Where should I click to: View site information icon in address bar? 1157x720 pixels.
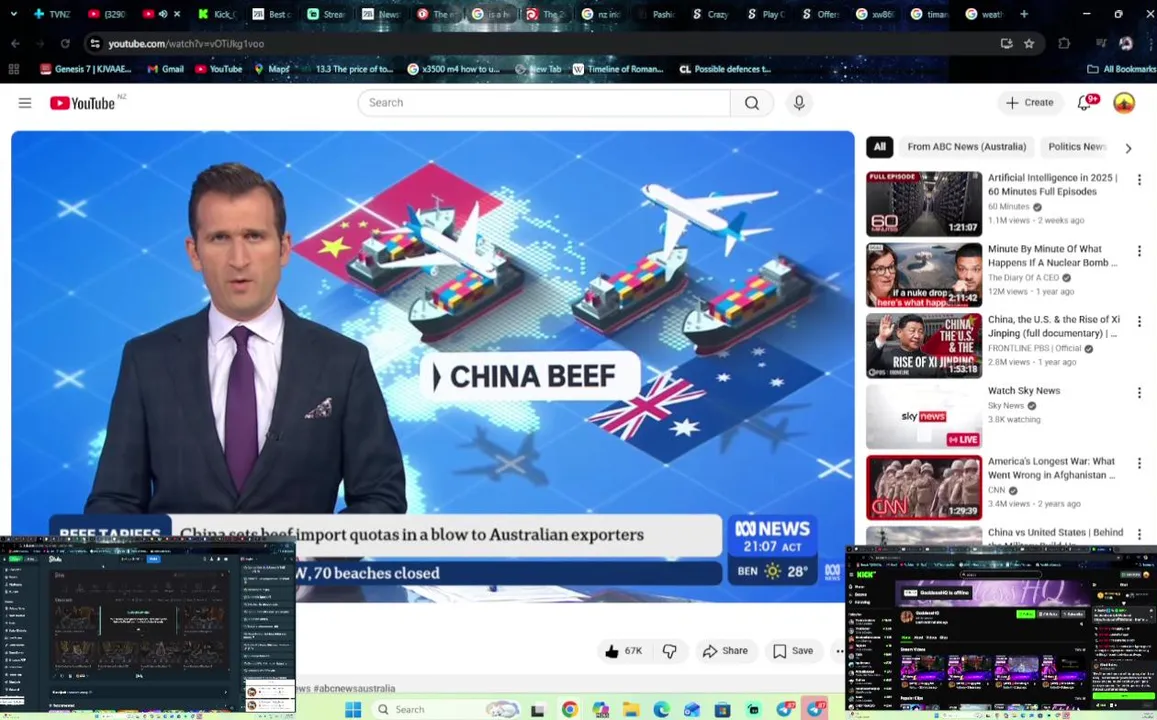tap(94, 44)
